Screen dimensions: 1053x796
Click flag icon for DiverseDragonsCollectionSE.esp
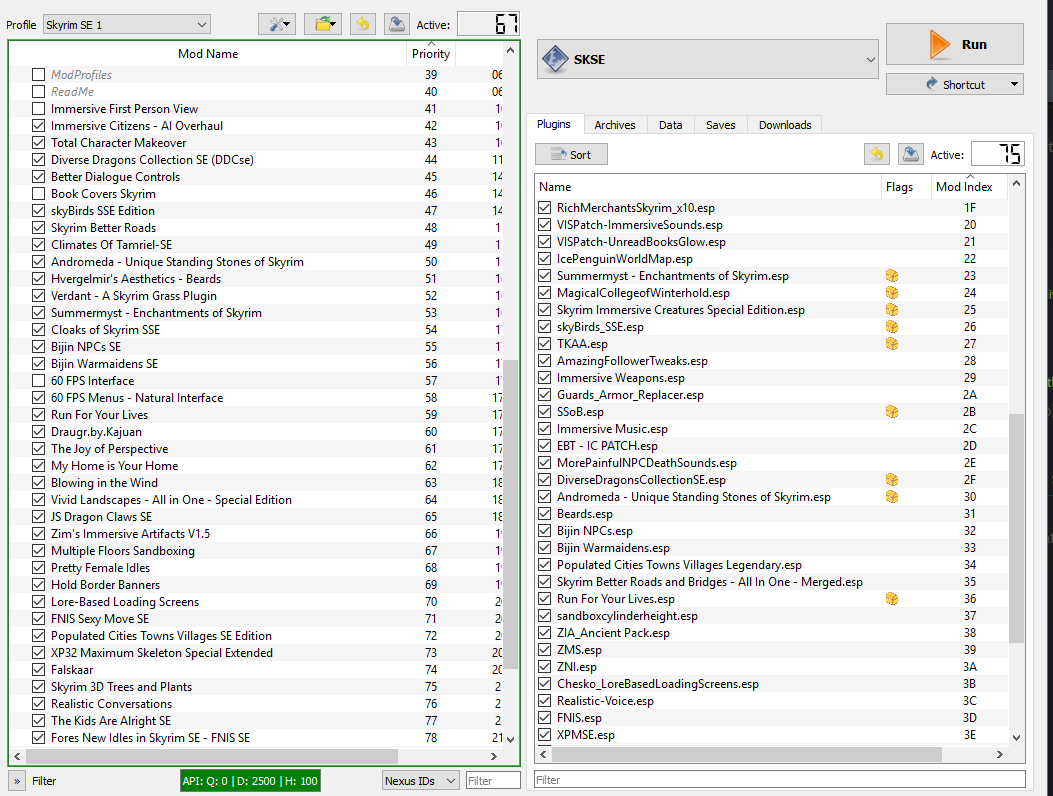(x=892, y=480)
